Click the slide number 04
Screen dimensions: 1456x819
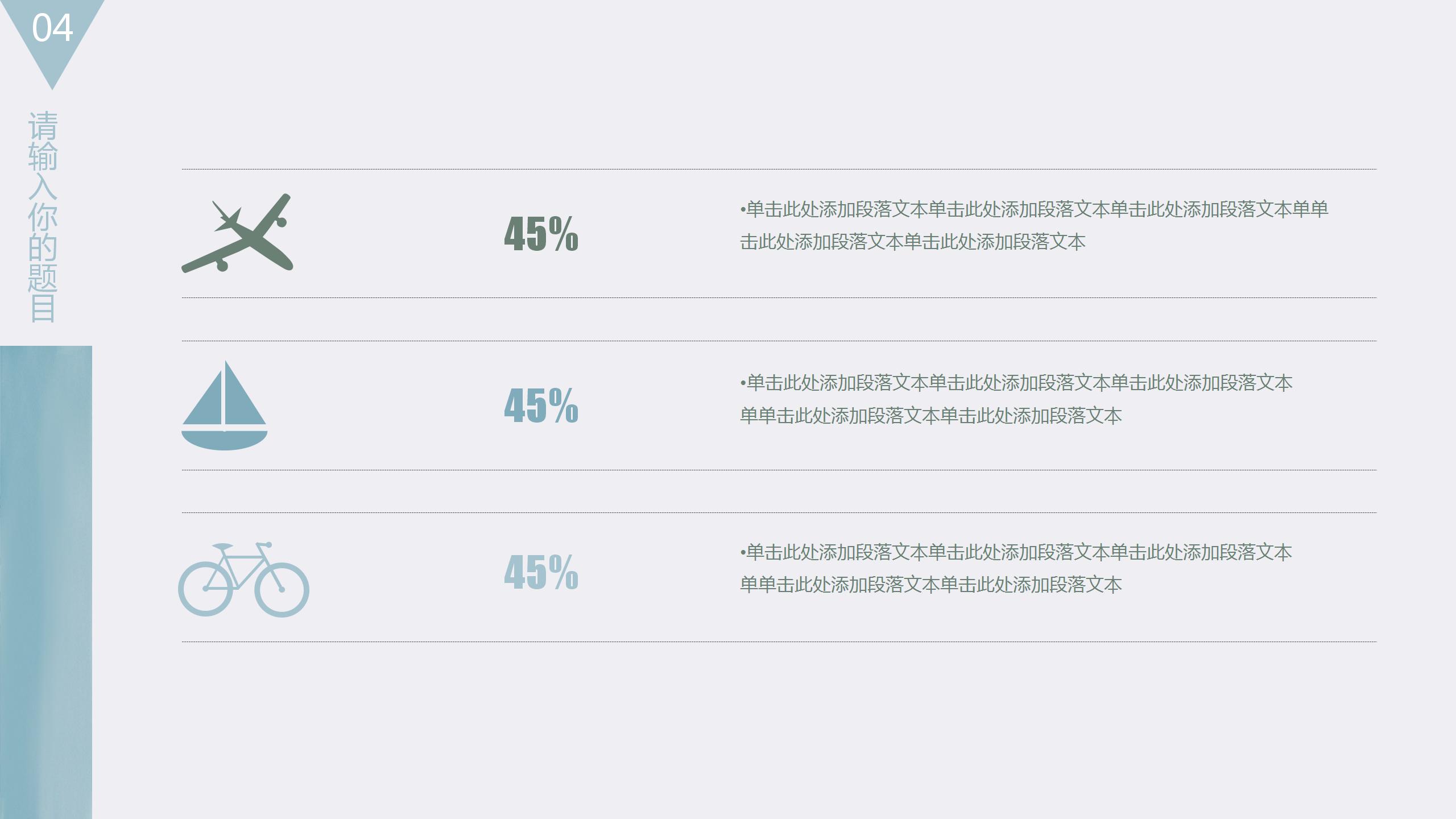52,28
